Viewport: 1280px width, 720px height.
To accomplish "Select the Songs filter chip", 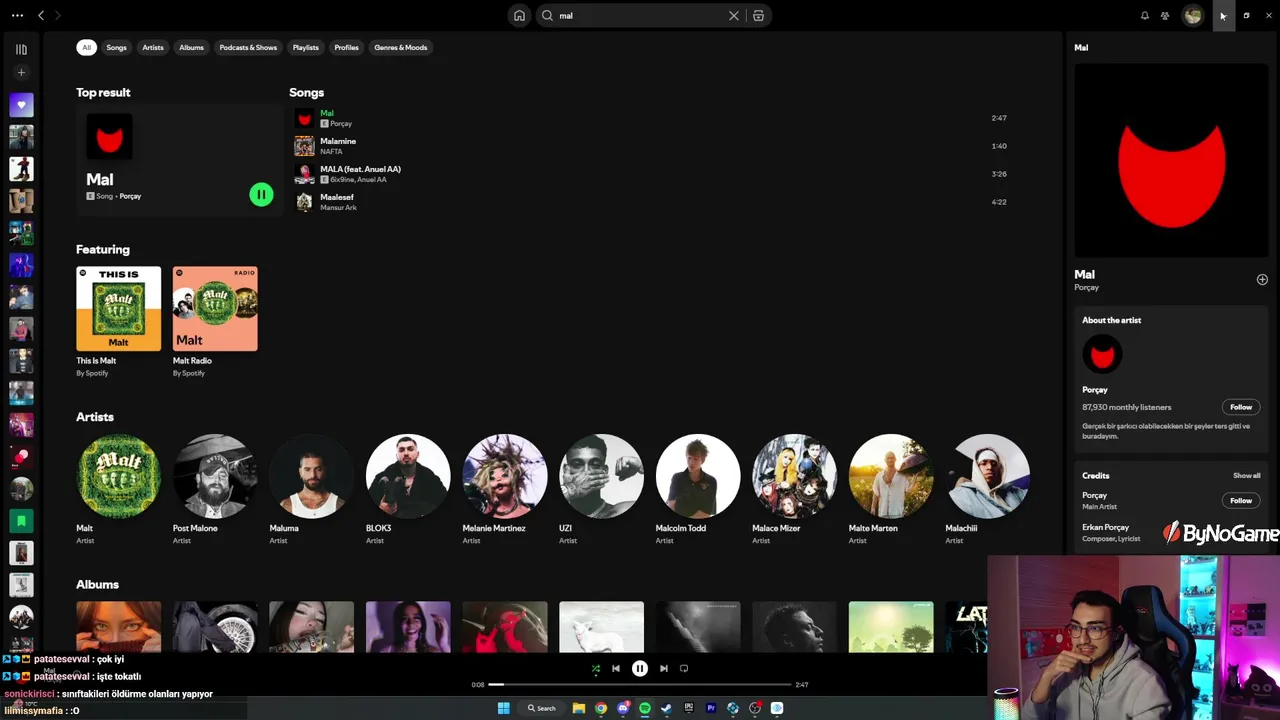I will [117, 47].
